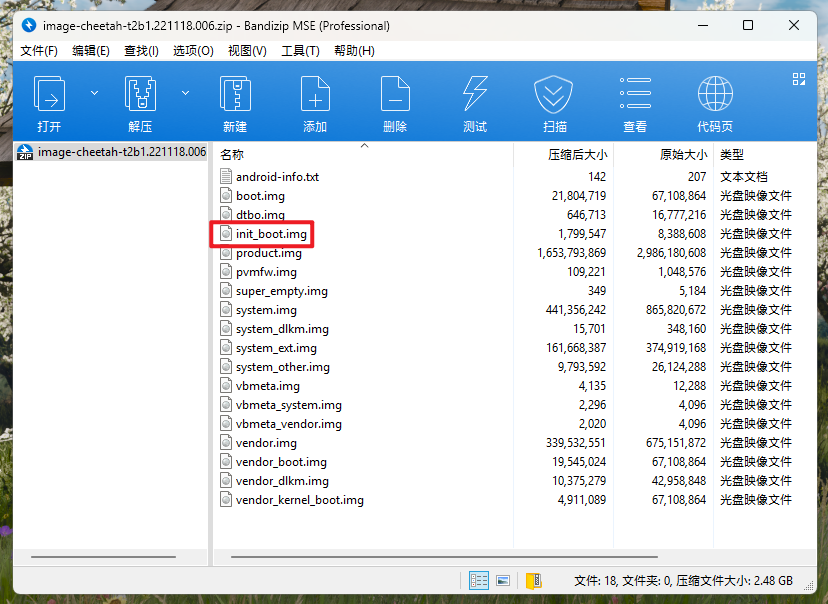The width and height of the screenshot is (828, 604).
Task: Select the android-info.txt file
Action: (x=277, y=177)
